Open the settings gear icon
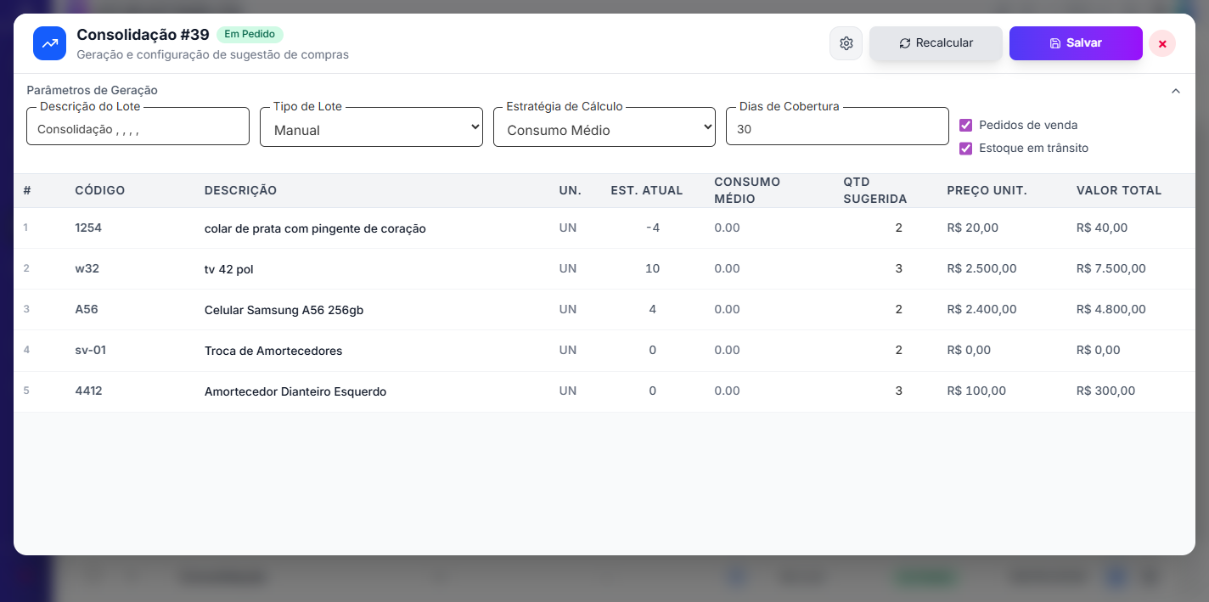The width and height of the screenshot is (1209, 602). (846, 43)
